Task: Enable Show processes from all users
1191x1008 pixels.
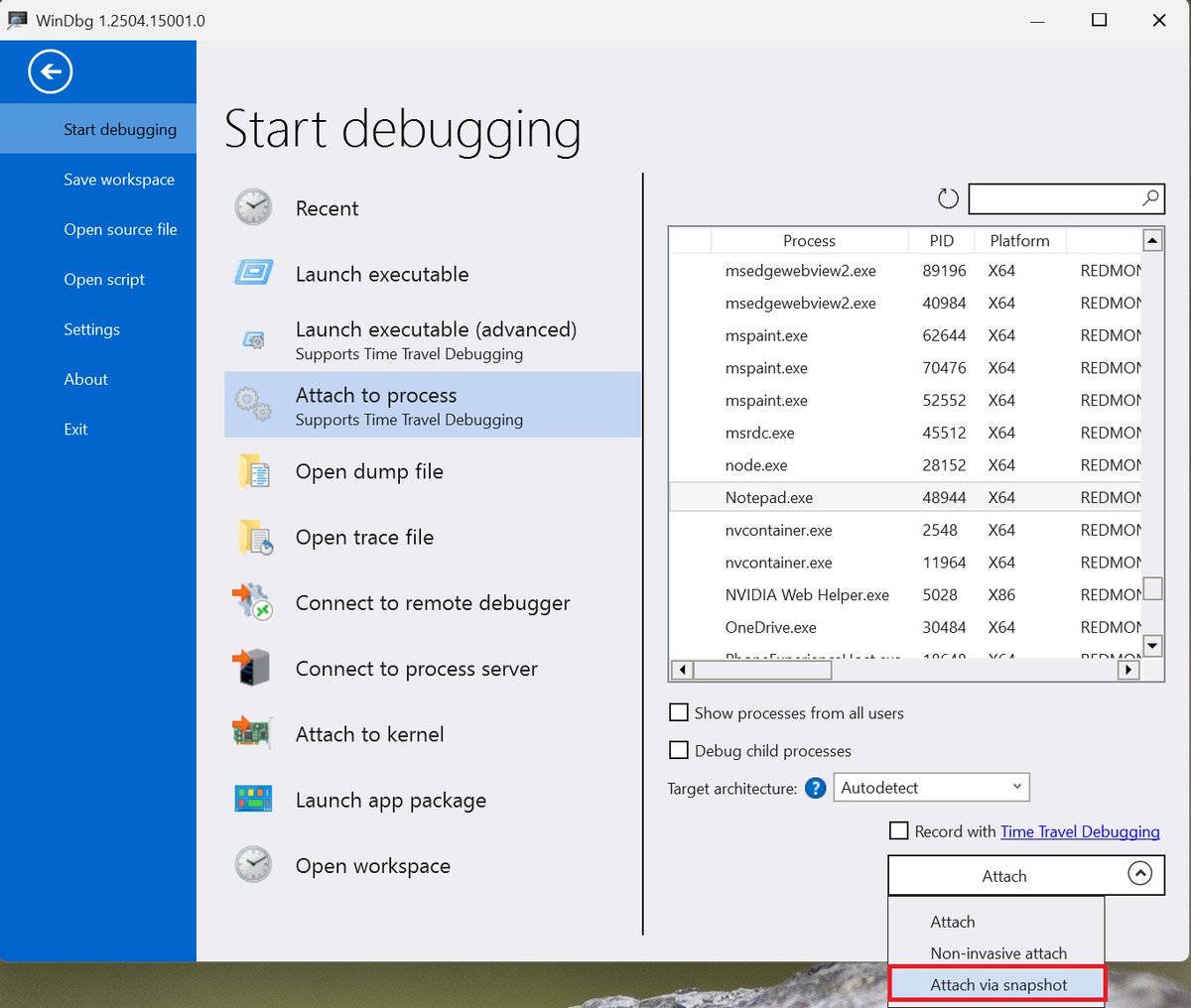Action: (x=679, y=712)
